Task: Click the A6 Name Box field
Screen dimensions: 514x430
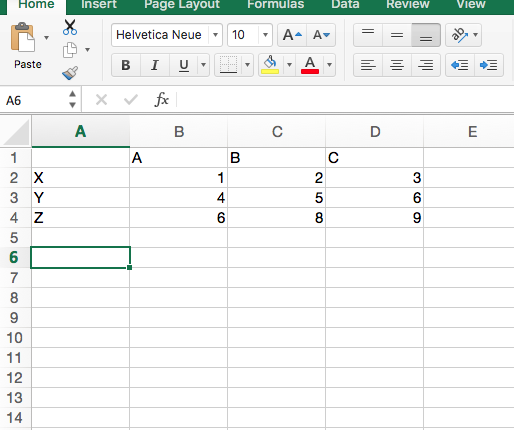Action: pyautogui.click(x=33, y=100)
